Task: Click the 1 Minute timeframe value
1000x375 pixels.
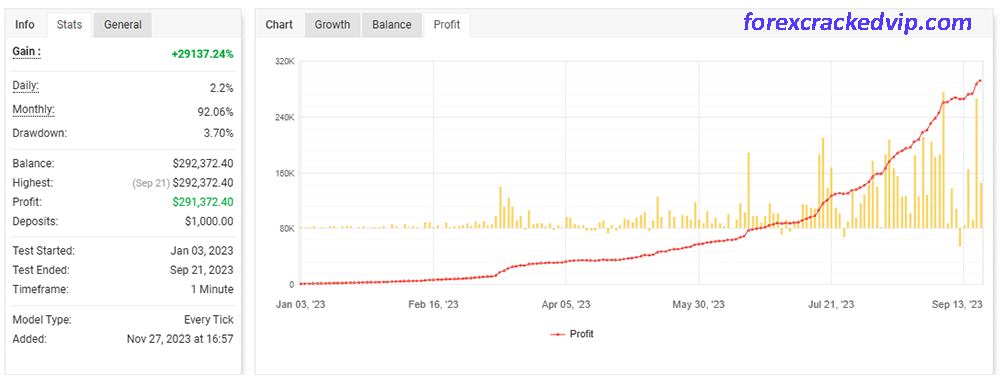Action: [212, 289]
